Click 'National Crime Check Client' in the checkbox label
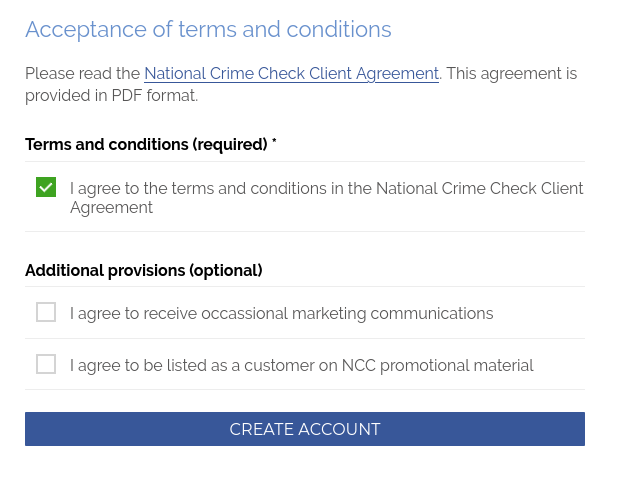This screenshot has width=625, height=477. pyautogui.click(x=479, y=189)
